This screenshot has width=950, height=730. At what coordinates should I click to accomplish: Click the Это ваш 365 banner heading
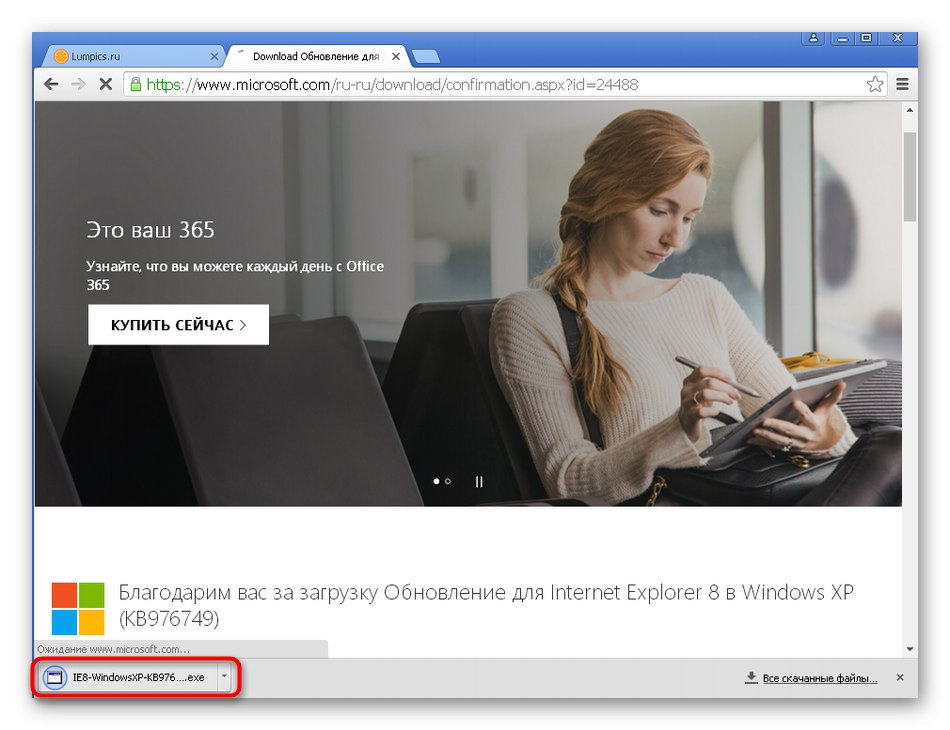point(150,230)
